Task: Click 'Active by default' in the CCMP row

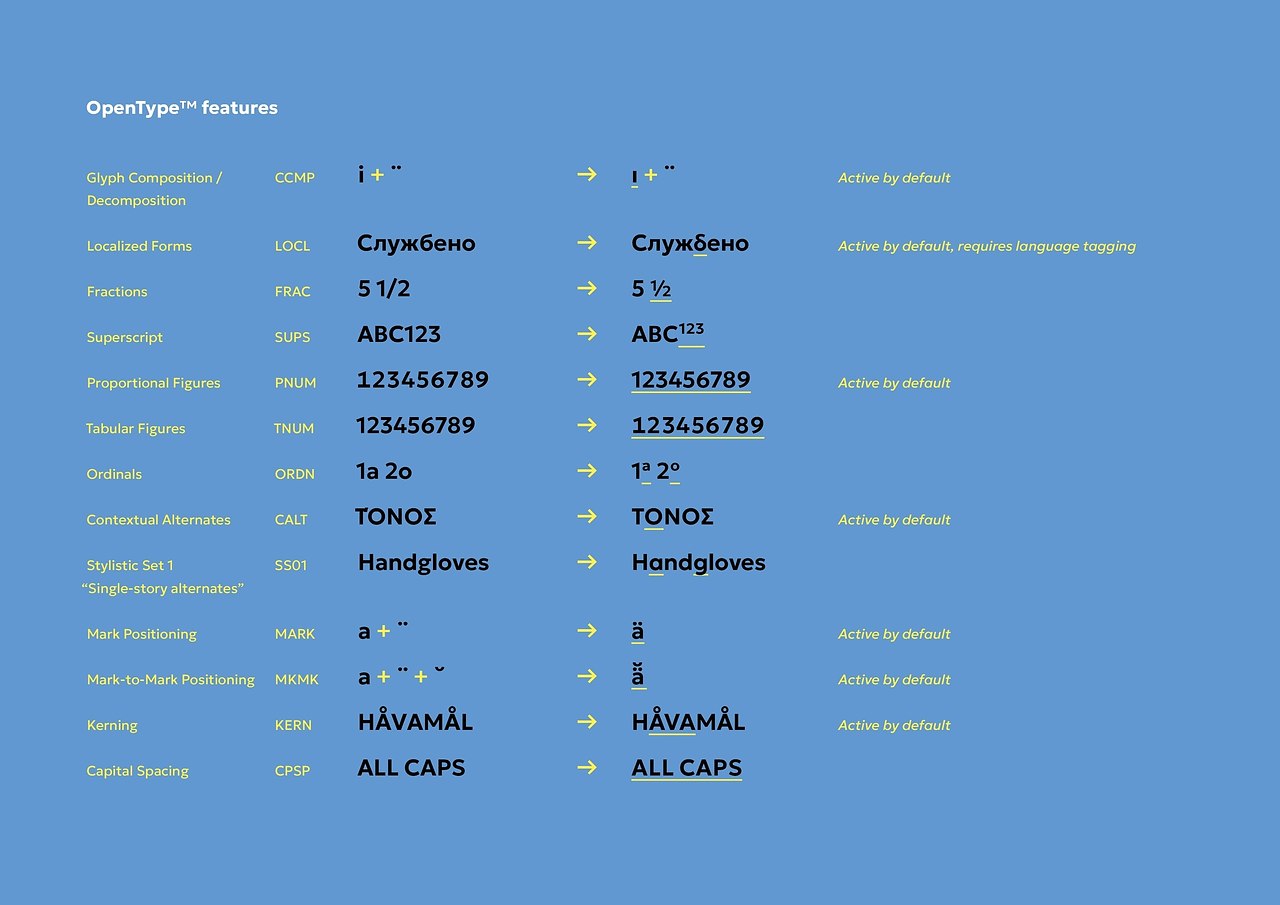Action: (x=895, y=178)
